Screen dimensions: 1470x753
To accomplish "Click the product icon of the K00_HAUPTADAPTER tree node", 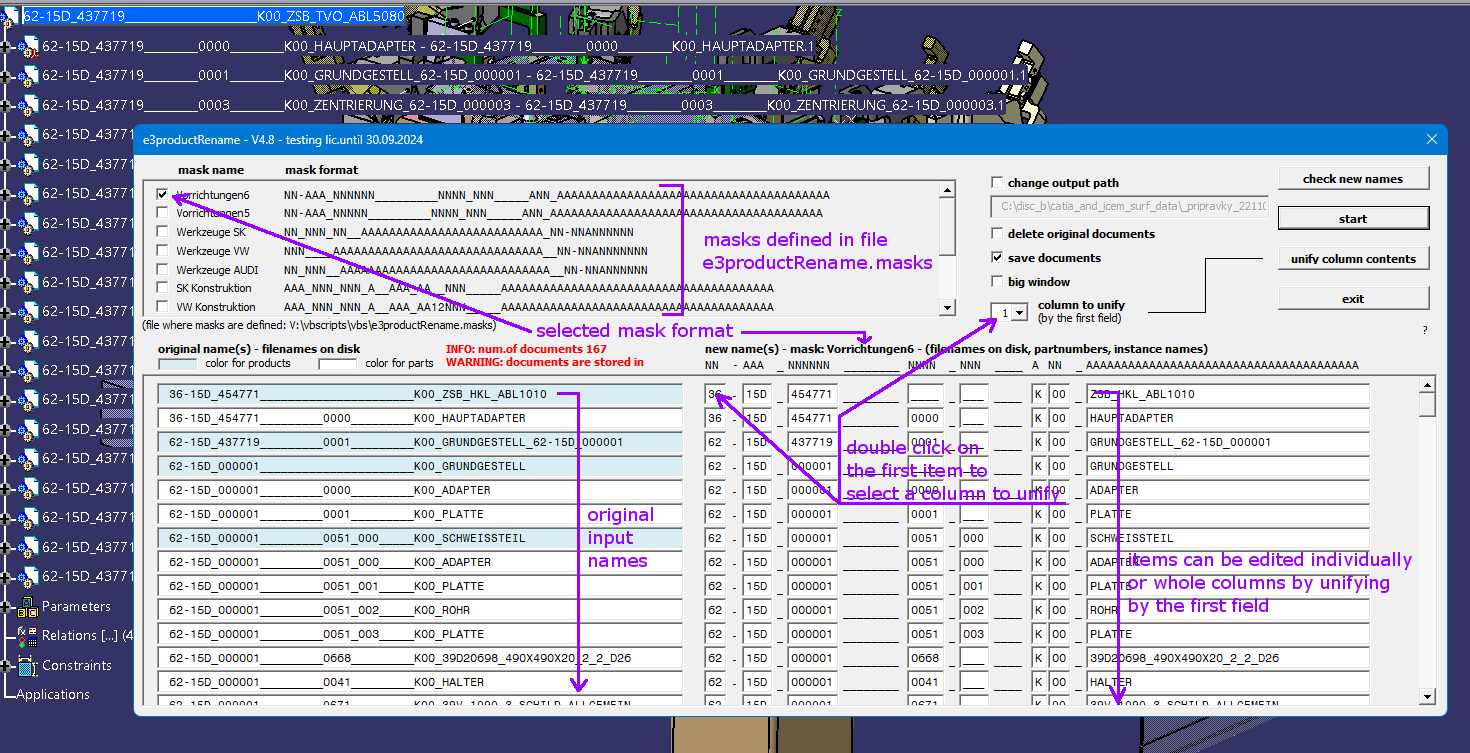I will click(x=30, y=46).
